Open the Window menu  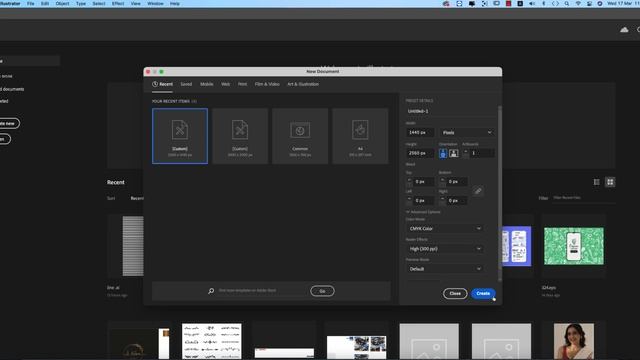(155, 4)
